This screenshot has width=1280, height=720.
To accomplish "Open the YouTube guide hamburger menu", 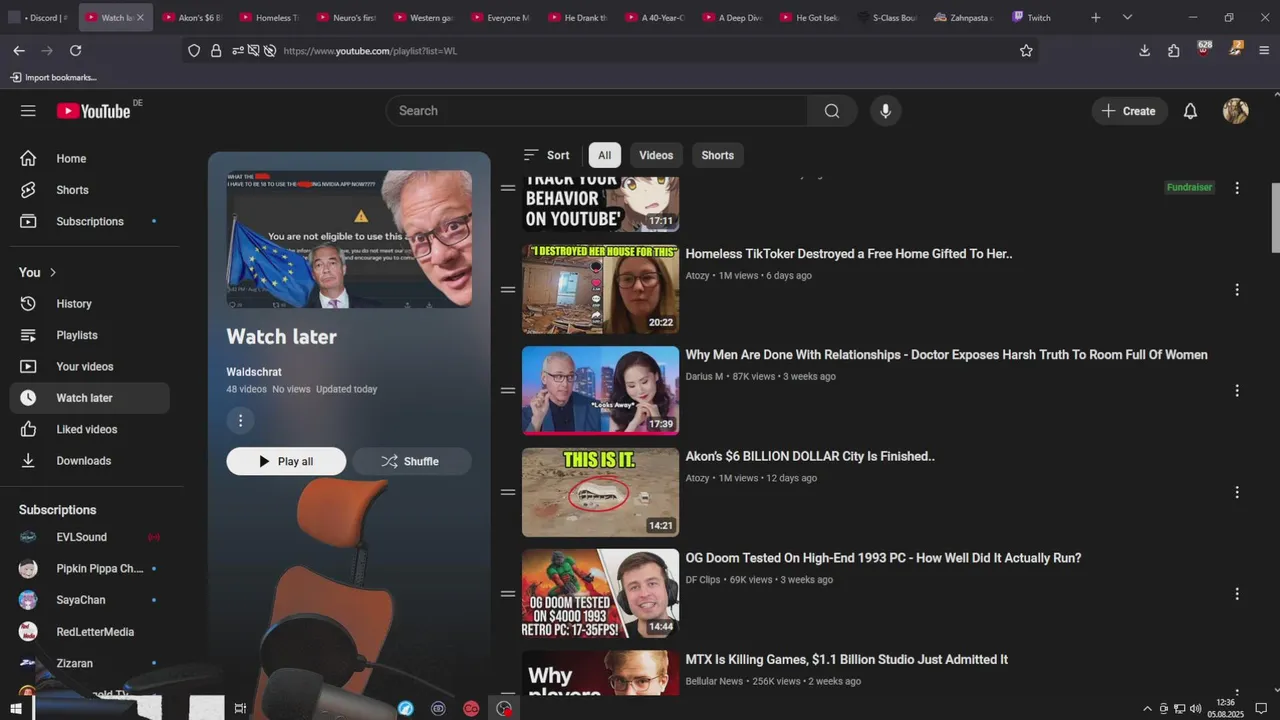I will coord(28,111).
